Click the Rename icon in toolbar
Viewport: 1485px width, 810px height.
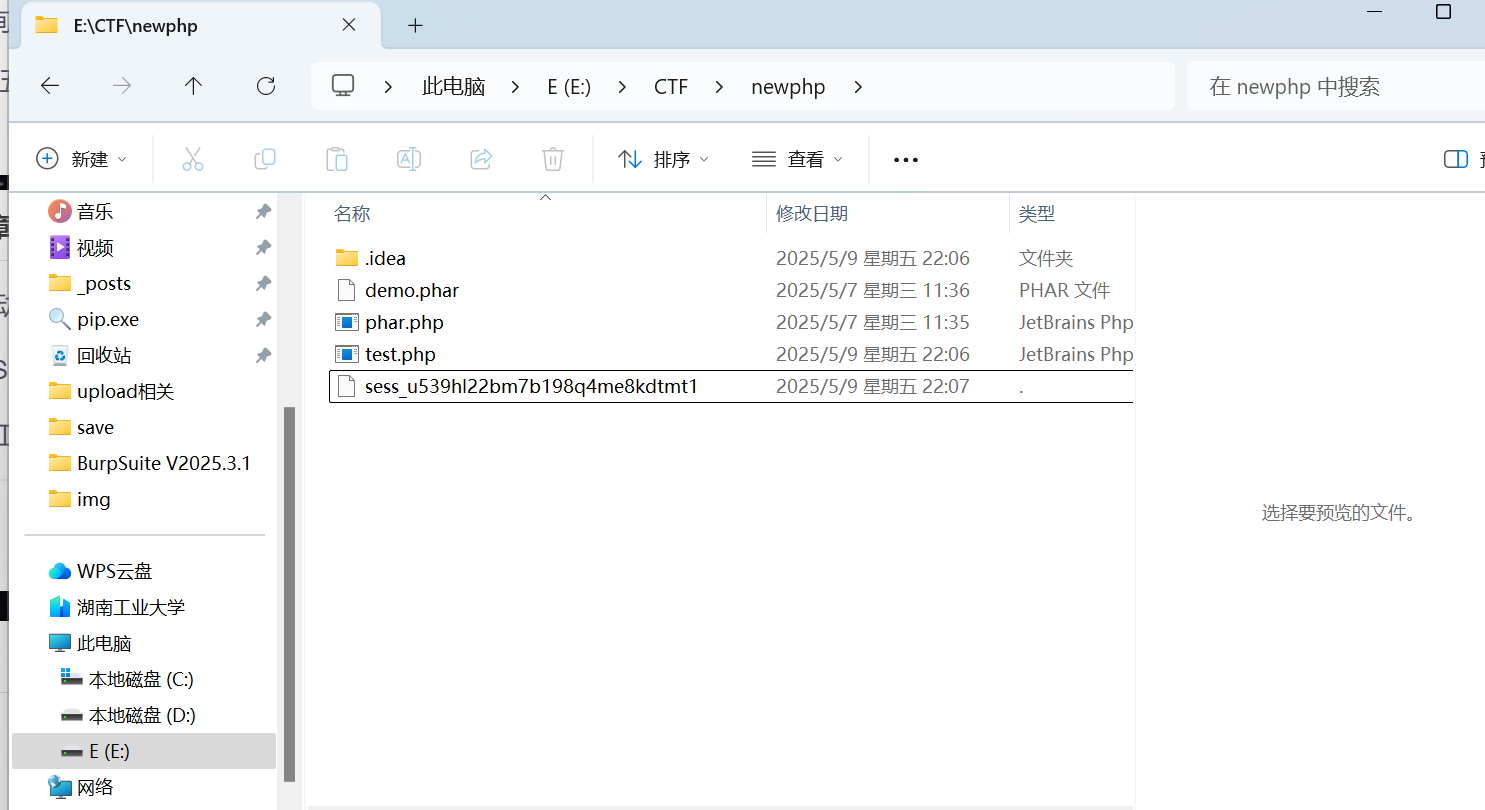(408, 159)
